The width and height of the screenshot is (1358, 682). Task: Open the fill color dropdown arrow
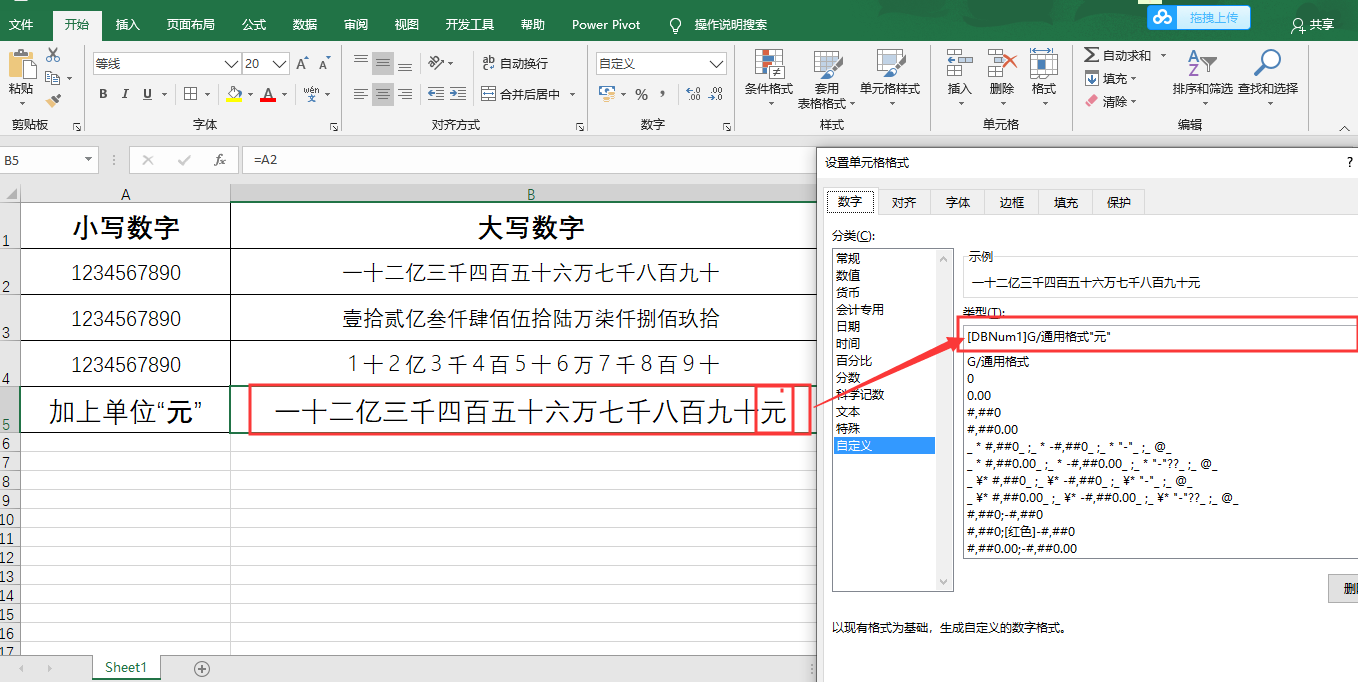click(250, 94)
